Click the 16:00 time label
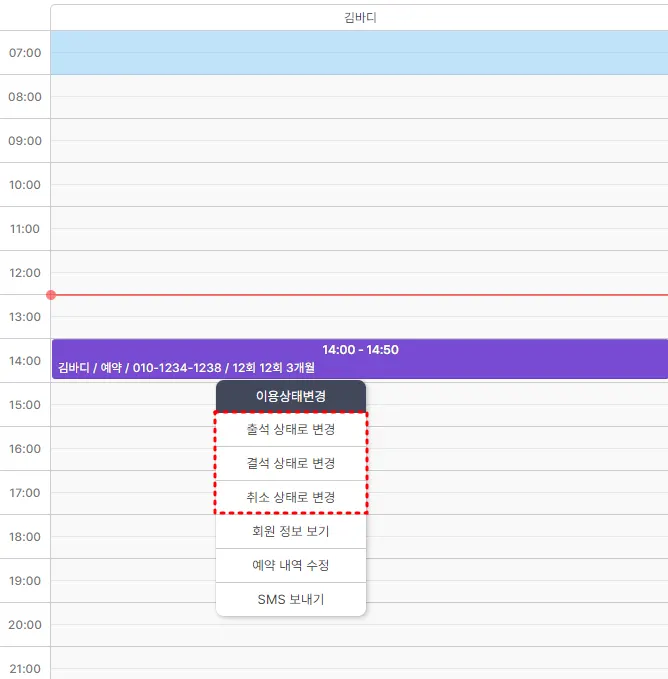The width and height of the screenshot is (668, 679). (x=25, y=449)
